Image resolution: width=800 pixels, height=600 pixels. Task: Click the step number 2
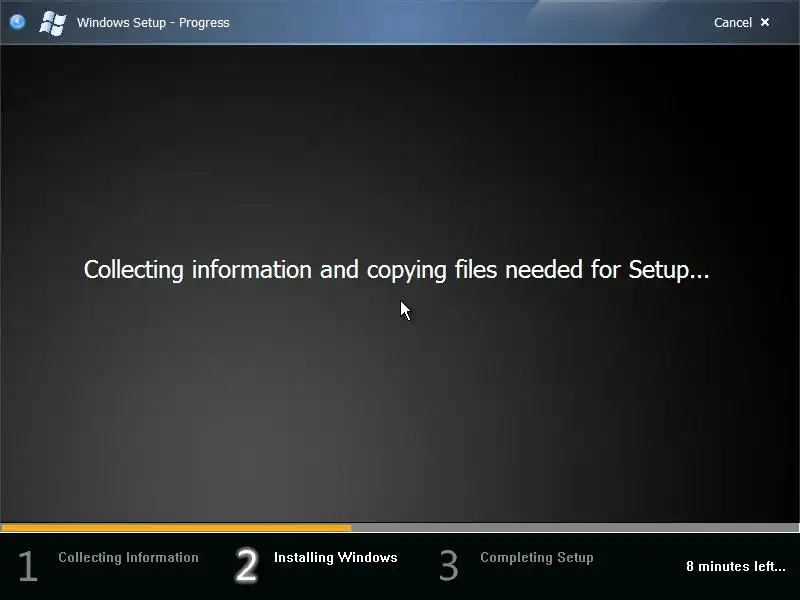[x=246, y=565]
